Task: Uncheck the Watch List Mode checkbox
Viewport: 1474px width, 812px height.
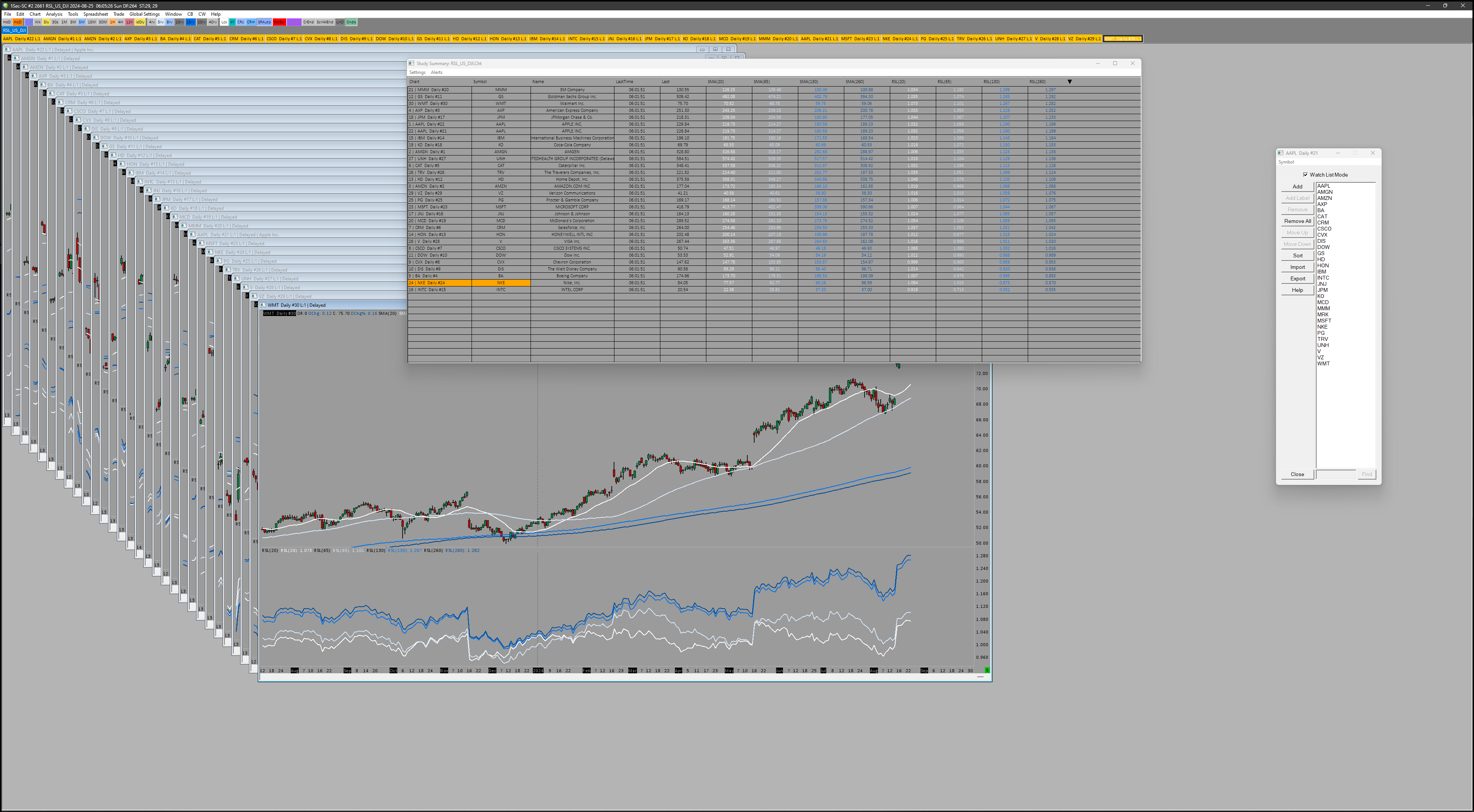Action: coord(1305,175)
